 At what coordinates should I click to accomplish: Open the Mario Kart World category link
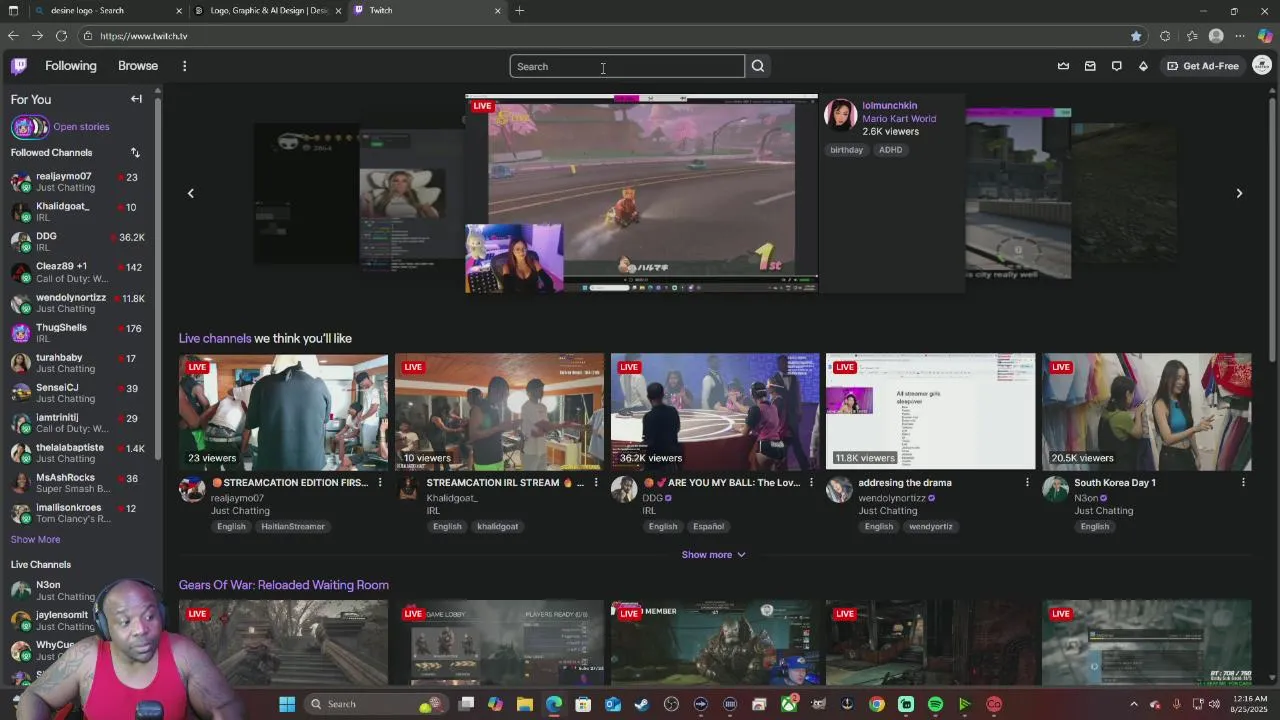899,118
